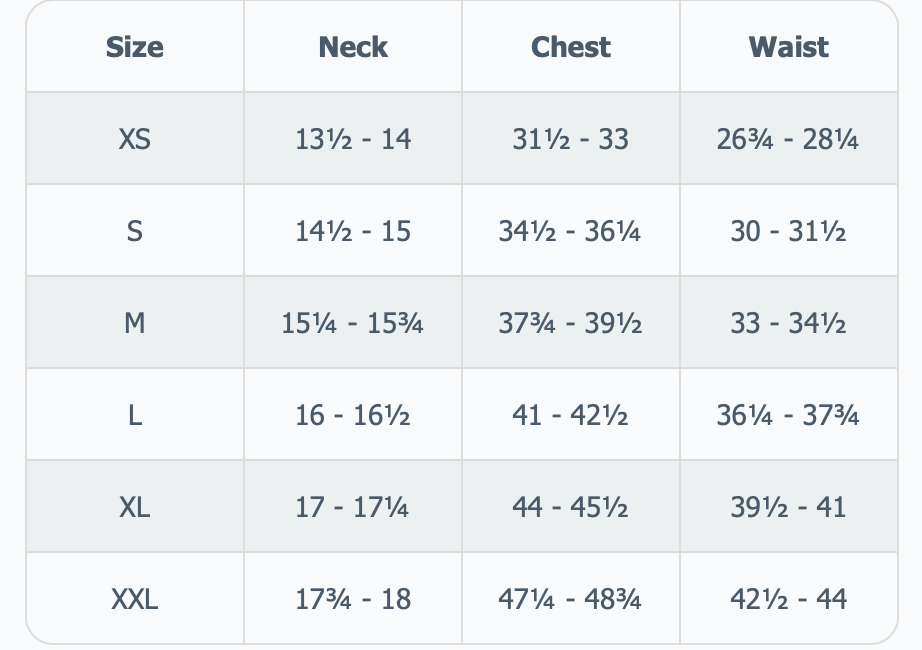Click neck value 13½ - 14
The height and width of the screenshot is (650, 922).
(353, 139)
